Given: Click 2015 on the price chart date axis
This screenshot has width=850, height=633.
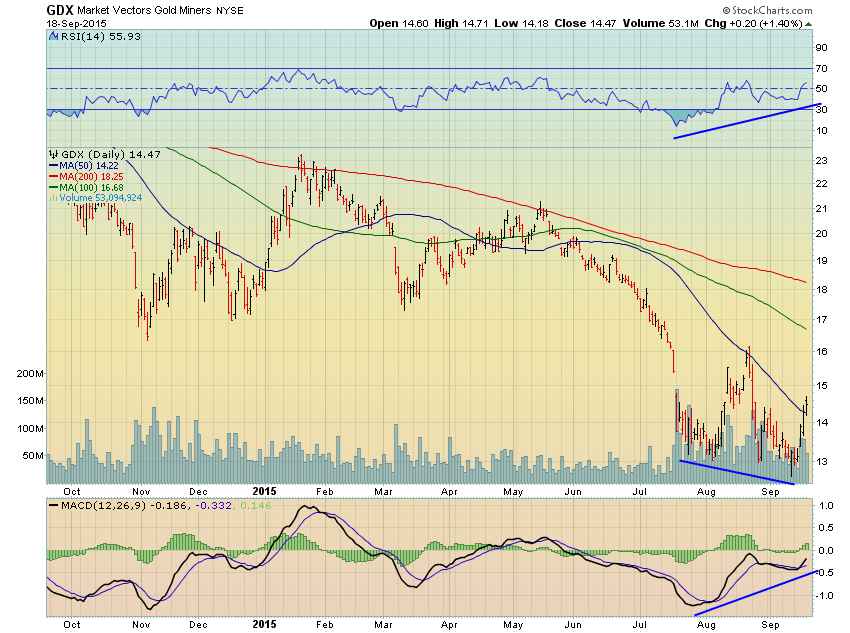Looking at the screenshot, I should [x=265, y=491].
